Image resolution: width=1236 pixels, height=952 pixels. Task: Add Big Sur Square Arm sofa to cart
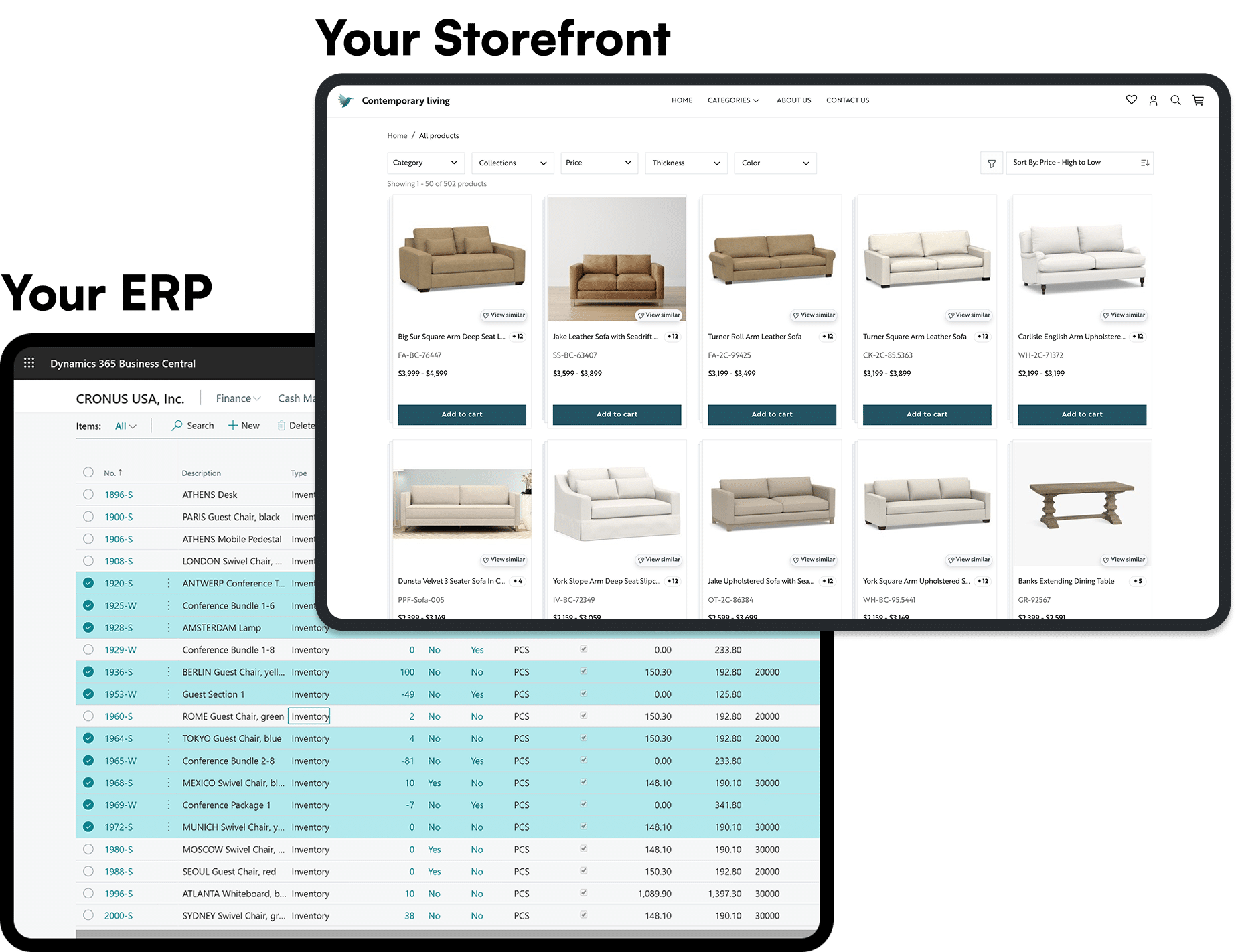462,414
